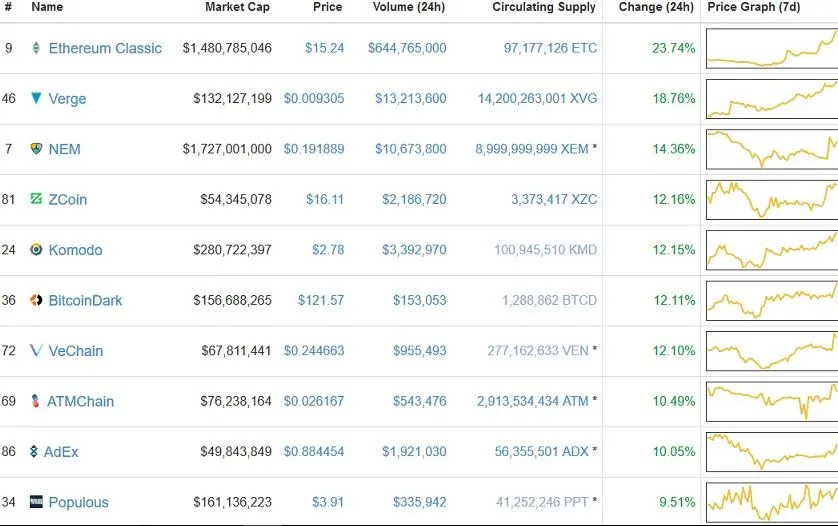
Task: Click the ATMChain coin icon
Action: [x=35, y=401]
